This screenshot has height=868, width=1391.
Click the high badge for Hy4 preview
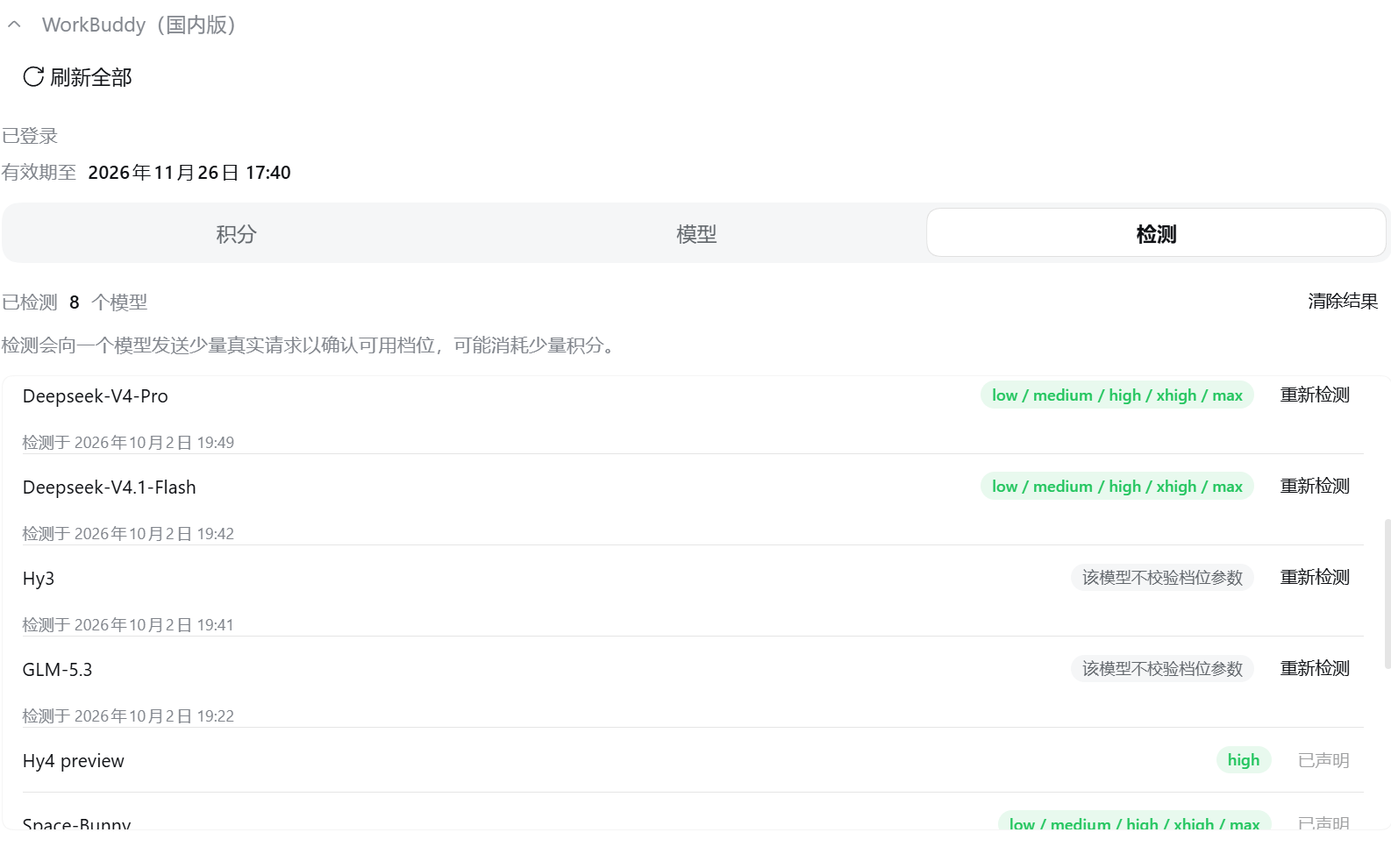click(x=1244, y=760)
